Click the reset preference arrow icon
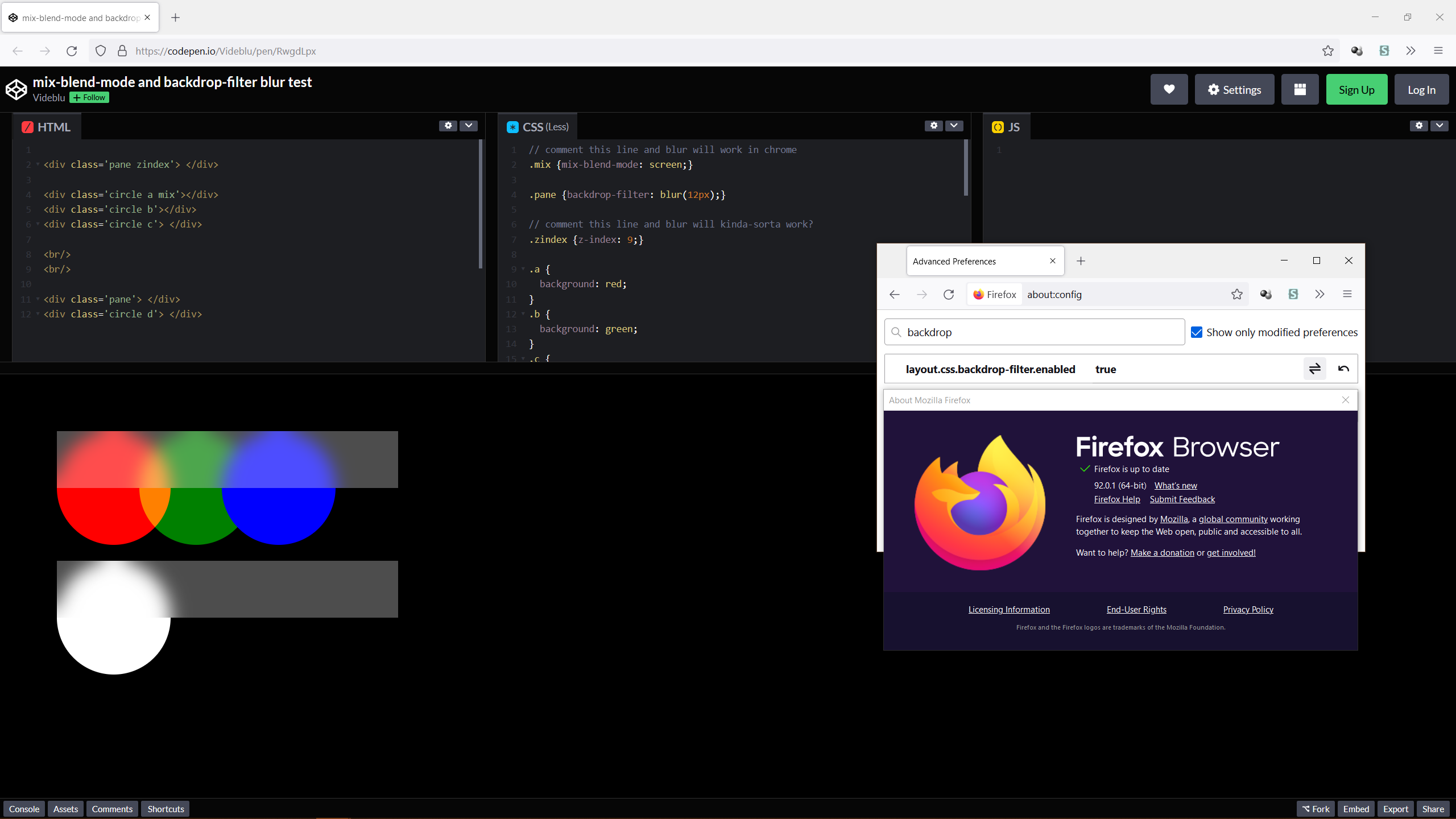Viewport: 1456px width, 819px height. 1343,369
